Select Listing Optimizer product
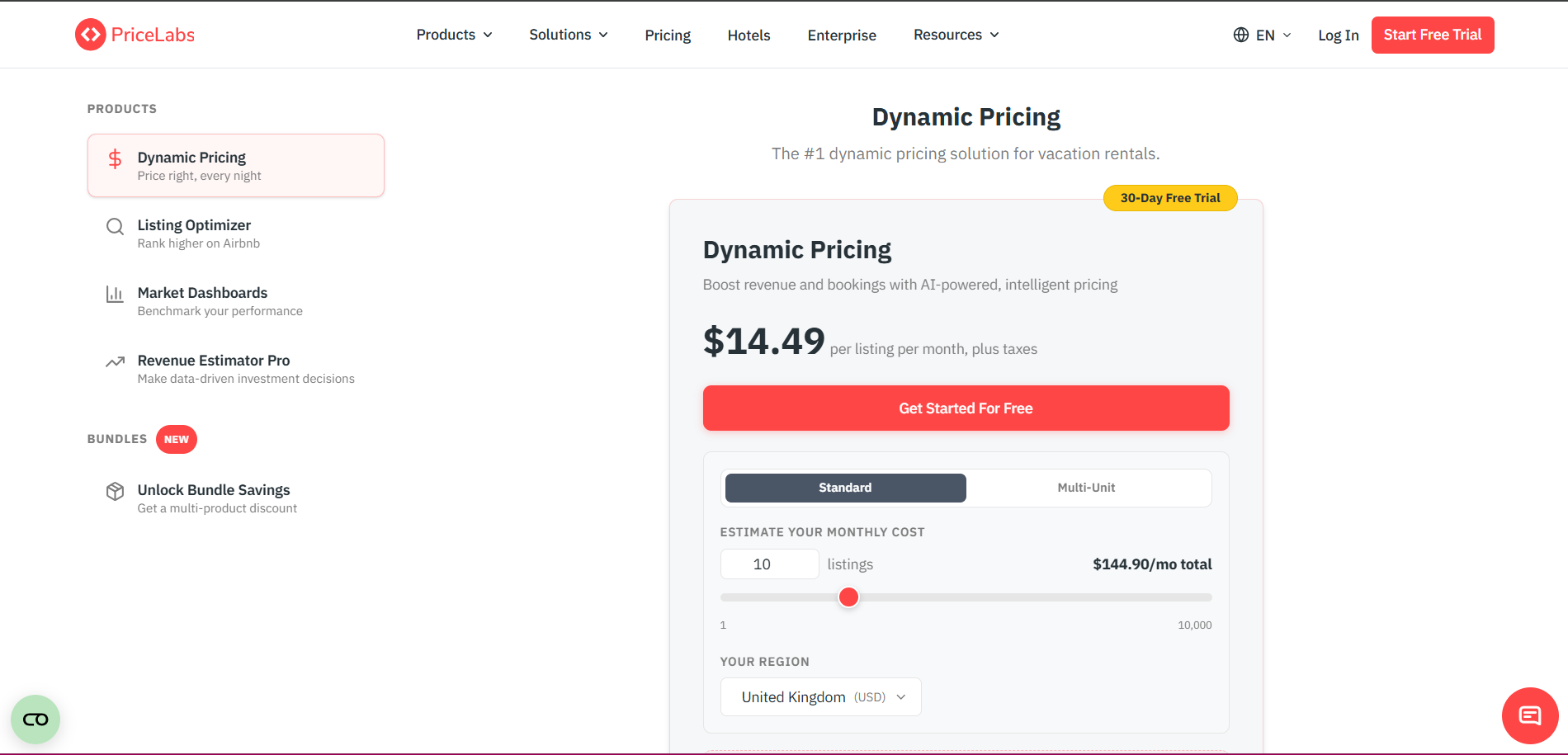The width and height of the screenshot is (1568, 755). click(236, 234)
